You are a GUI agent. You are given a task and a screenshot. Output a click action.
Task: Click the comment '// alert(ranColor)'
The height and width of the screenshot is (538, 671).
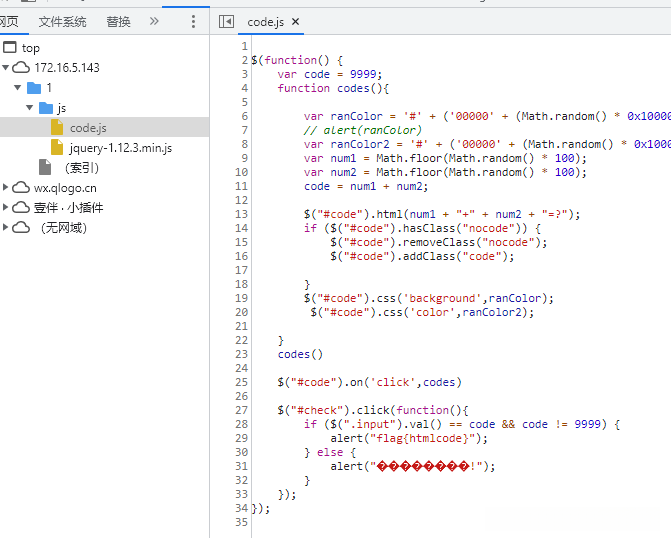tap(363, 130)
